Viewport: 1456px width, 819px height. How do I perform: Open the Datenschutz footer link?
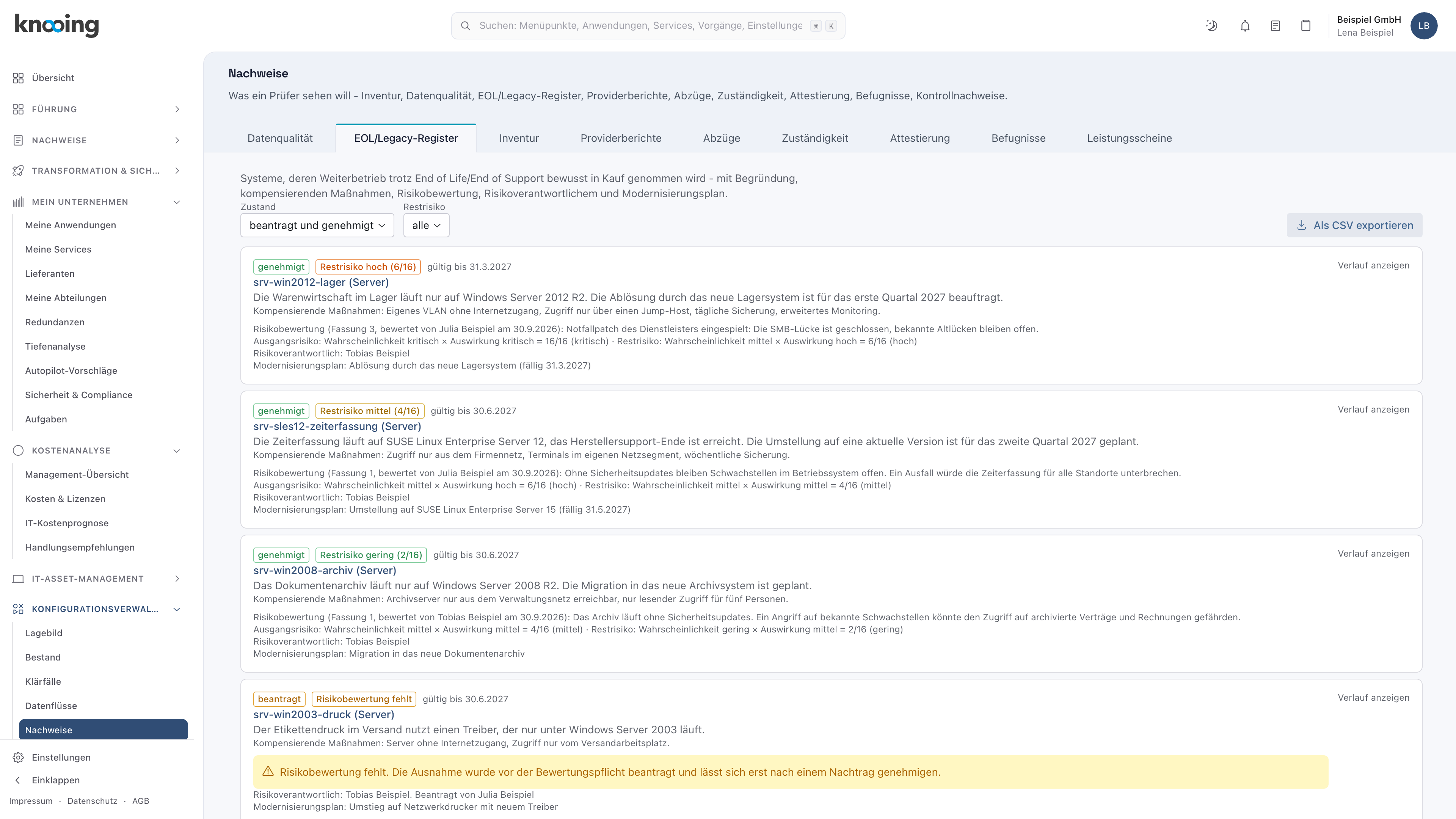pos(92,801)
